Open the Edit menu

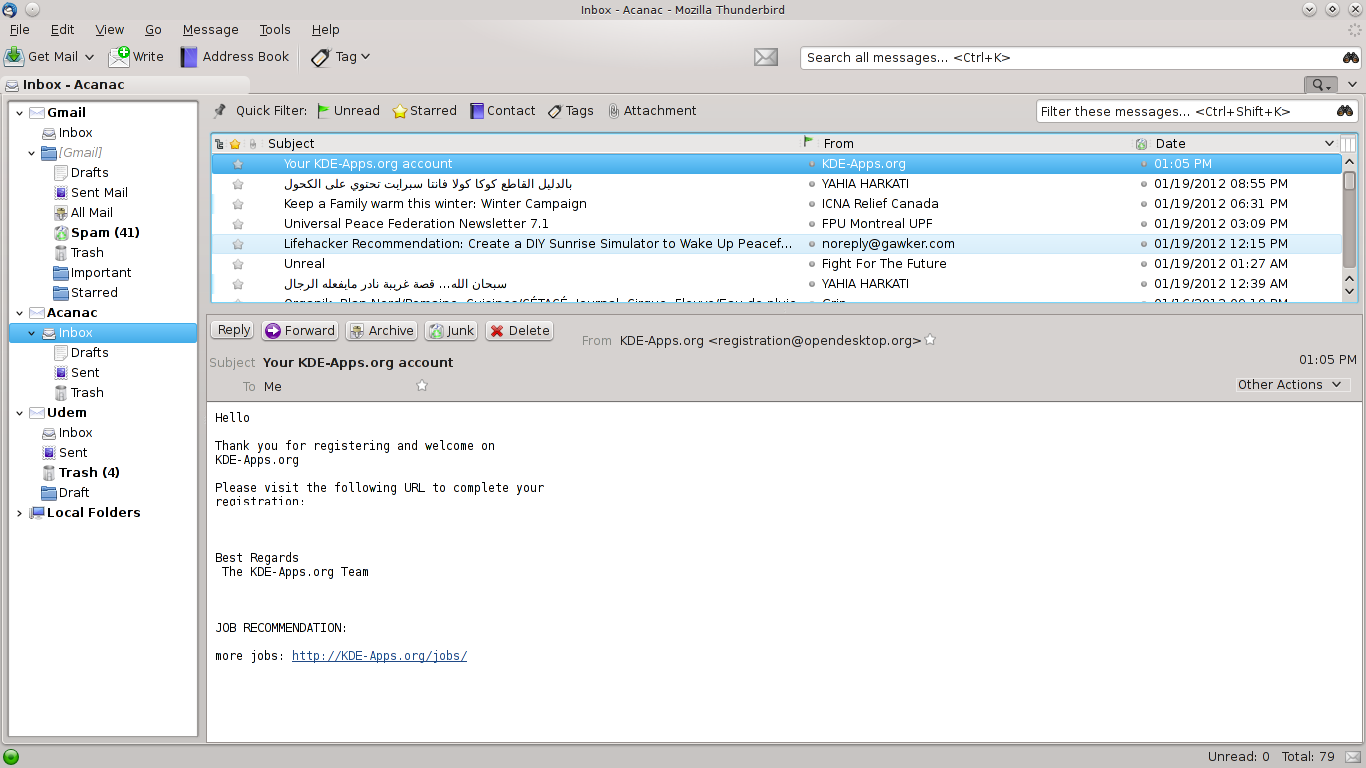(x=62, y=30)
